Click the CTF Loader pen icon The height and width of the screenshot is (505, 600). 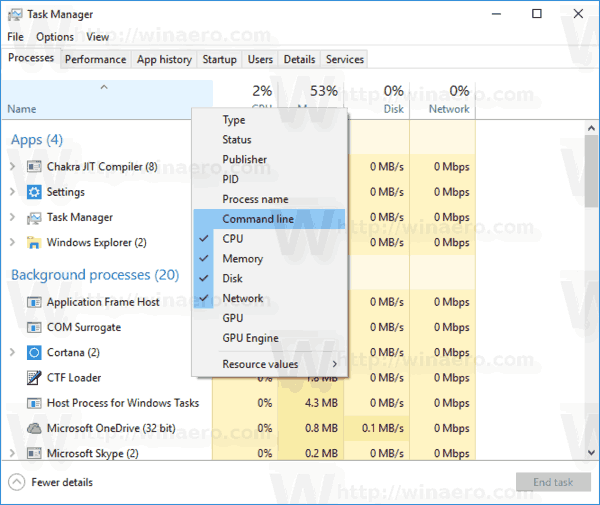(x=34, y=378)
